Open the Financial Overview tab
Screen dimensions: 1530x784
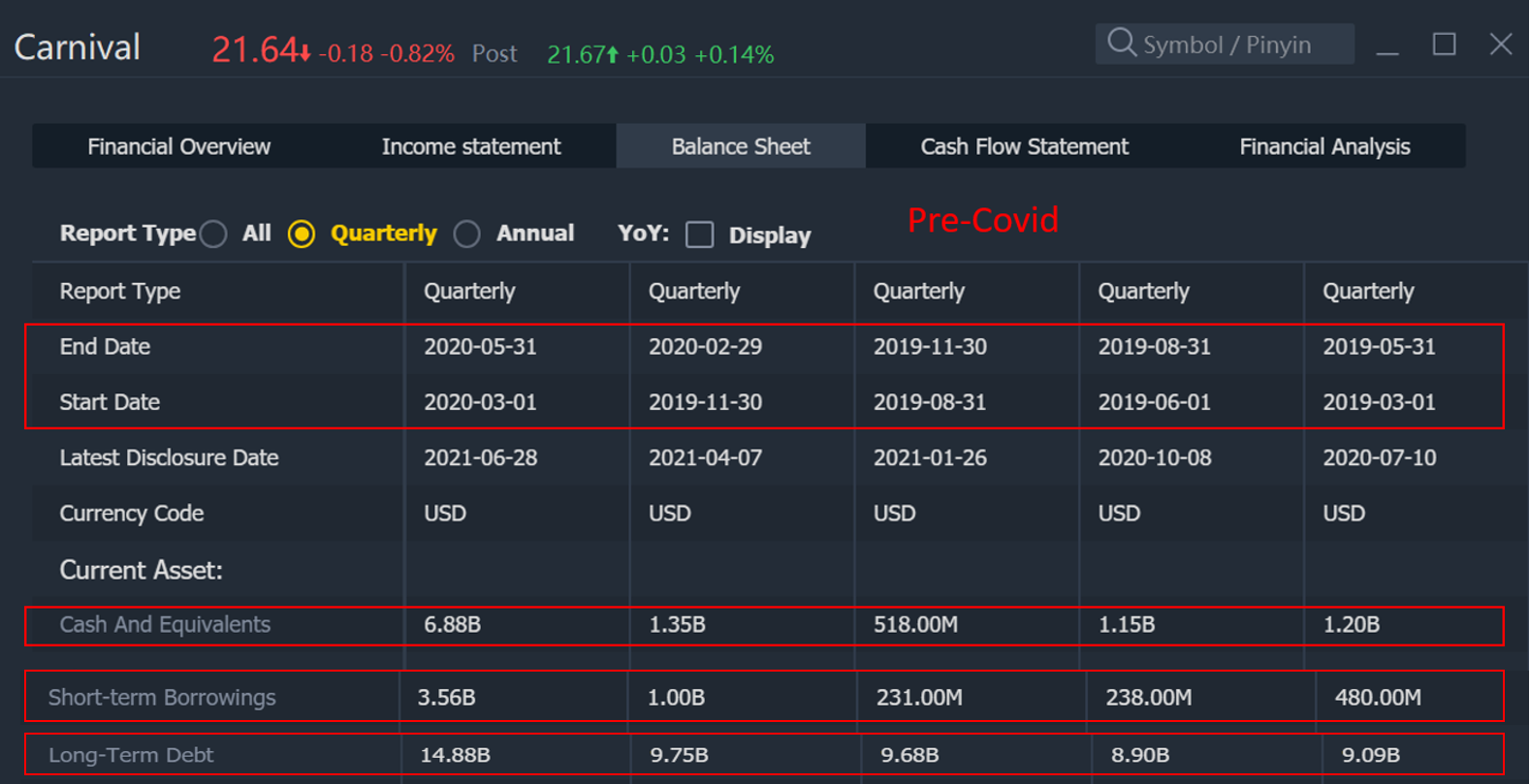pos(179,146)
